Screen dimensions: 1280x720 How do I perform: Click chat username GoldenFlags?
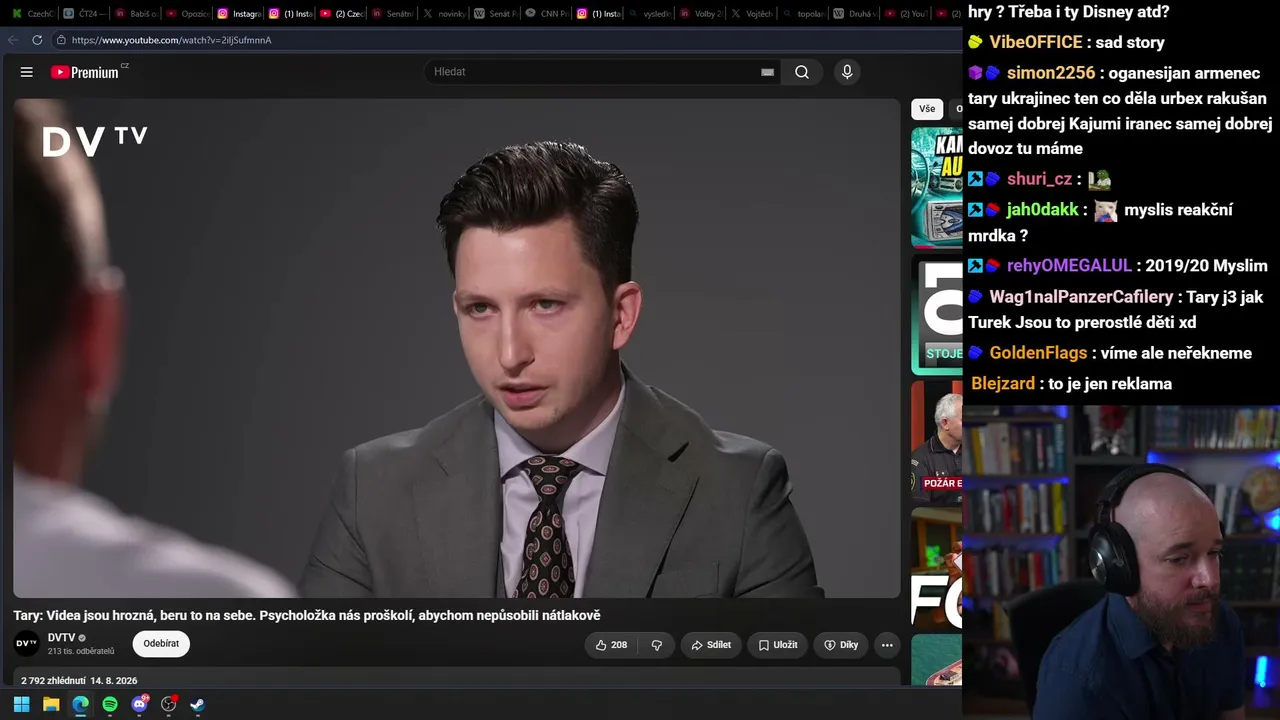point(1038,353)
